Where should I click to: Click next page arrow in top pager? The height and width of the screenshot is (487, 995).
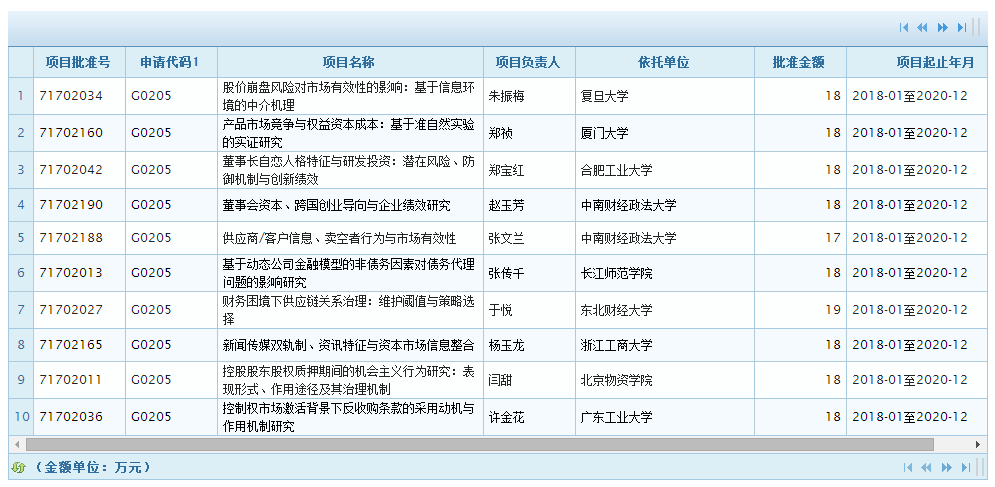(x=943, y=28)
